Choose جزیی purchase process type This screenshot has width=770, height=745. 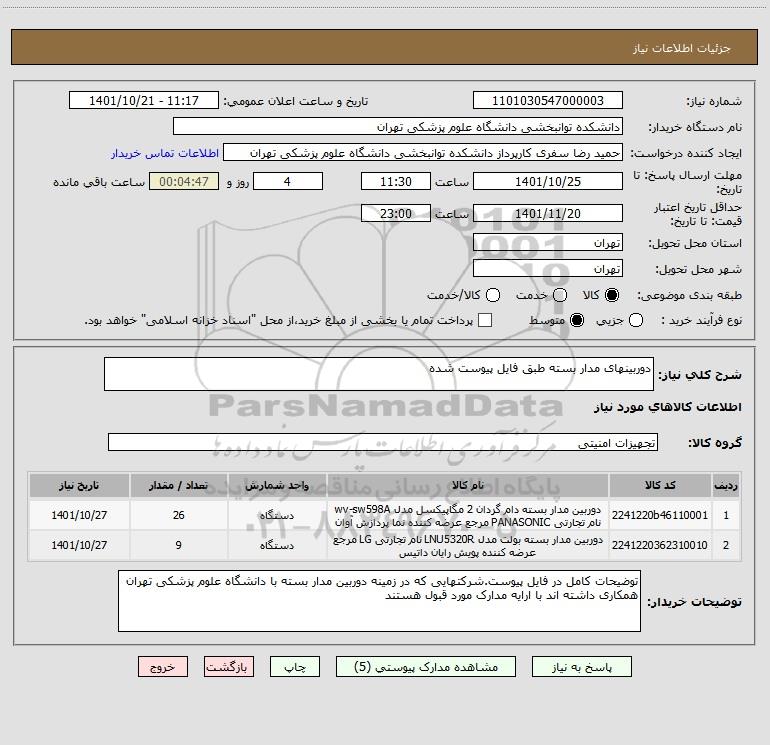pos(635,320)
